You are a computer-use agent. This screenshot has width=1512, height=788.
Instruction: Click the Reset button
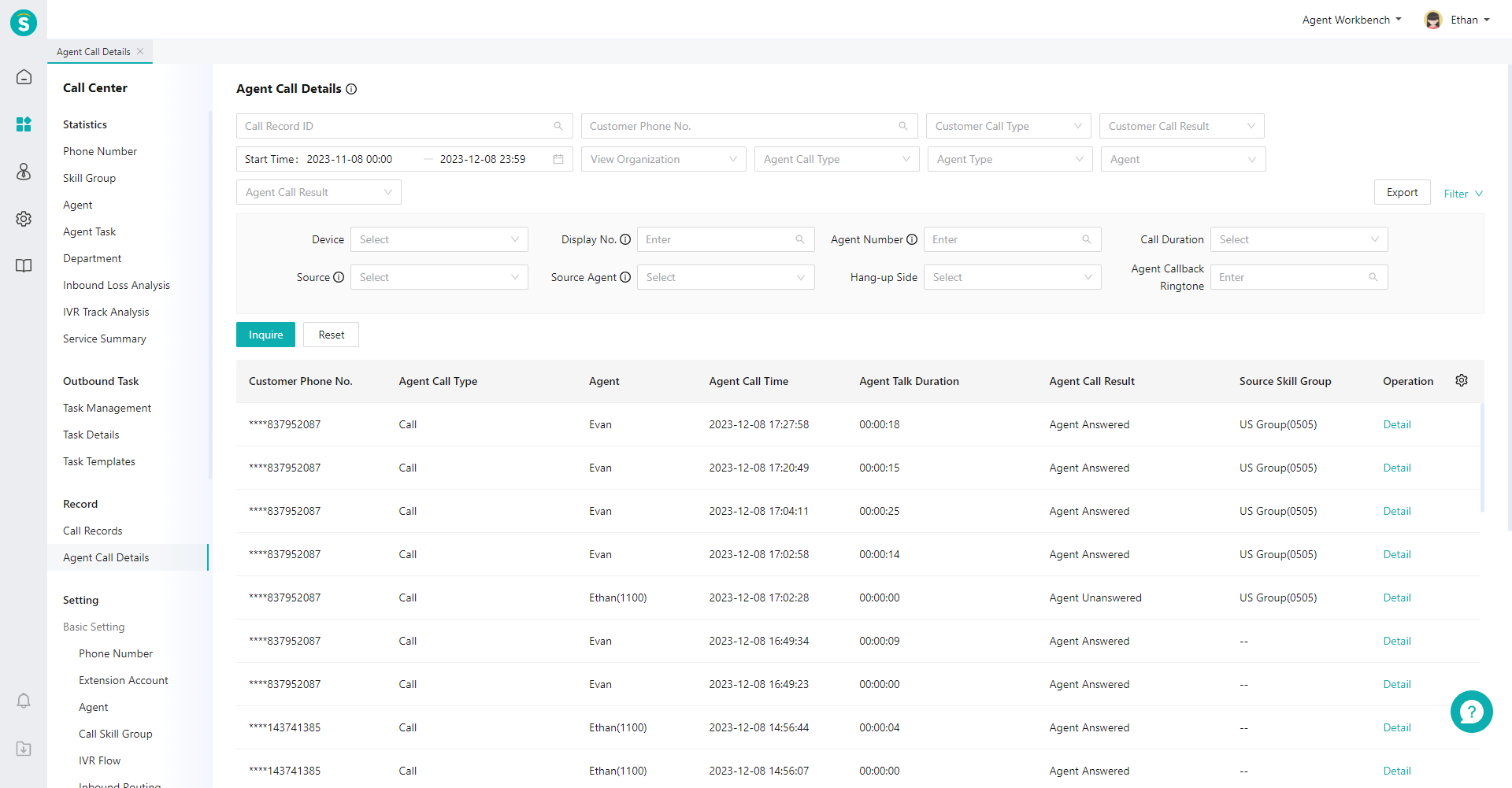click(x=332, y=335)
